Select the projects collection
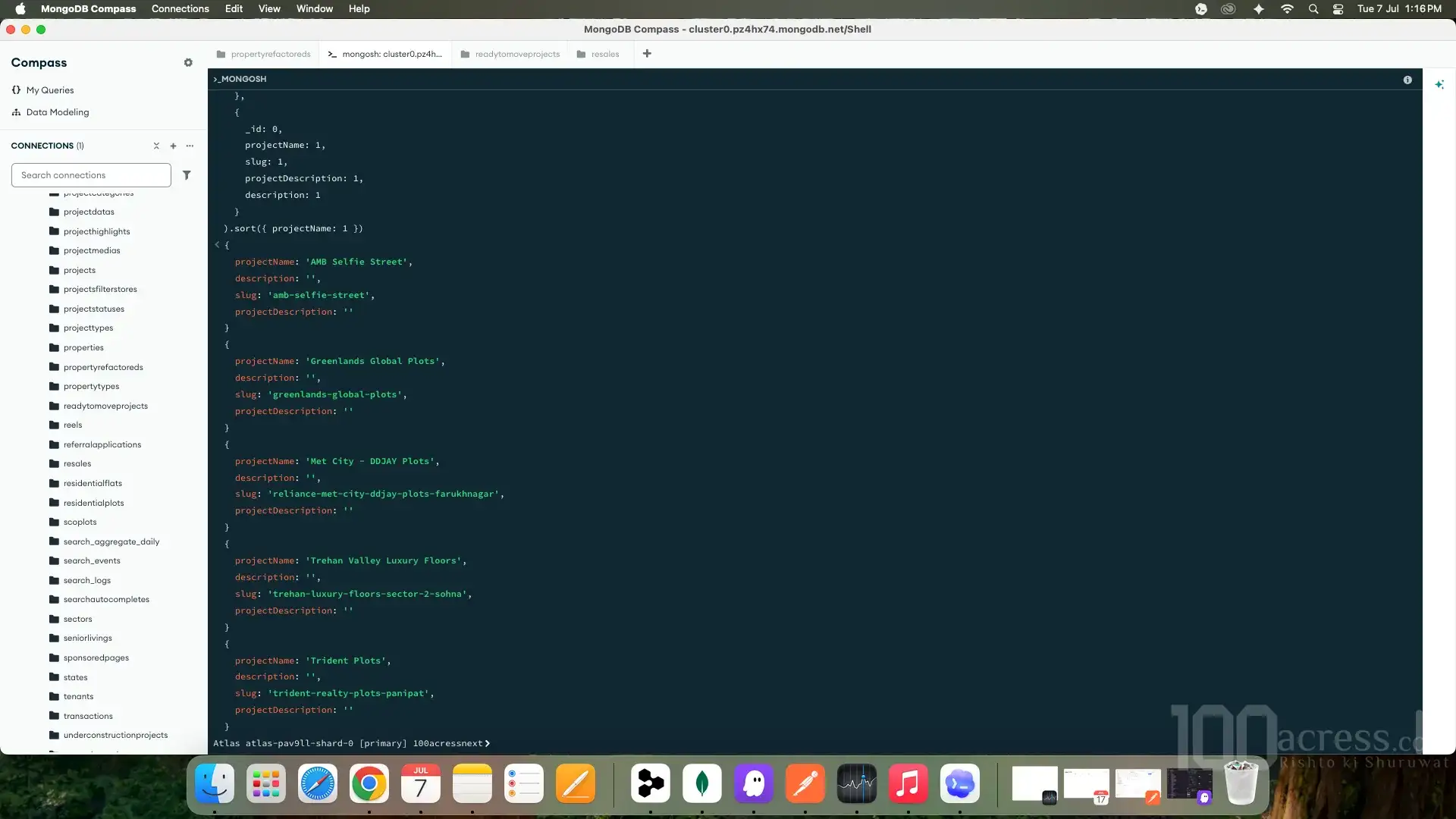The image size is (1456, 819). 80,270
